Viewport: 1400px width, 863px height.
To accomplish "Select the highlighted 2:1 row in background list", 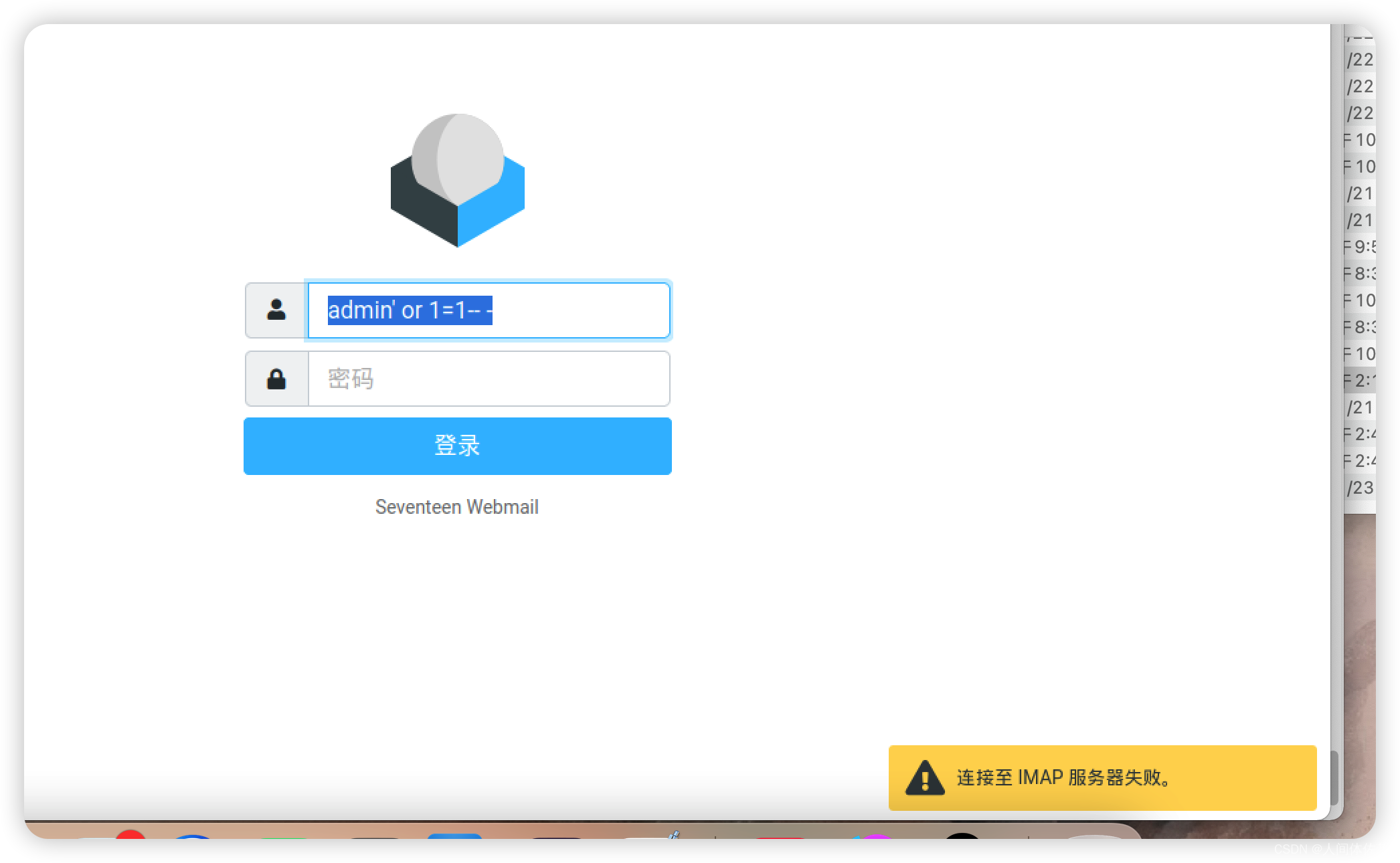I will coord(1359,381).
